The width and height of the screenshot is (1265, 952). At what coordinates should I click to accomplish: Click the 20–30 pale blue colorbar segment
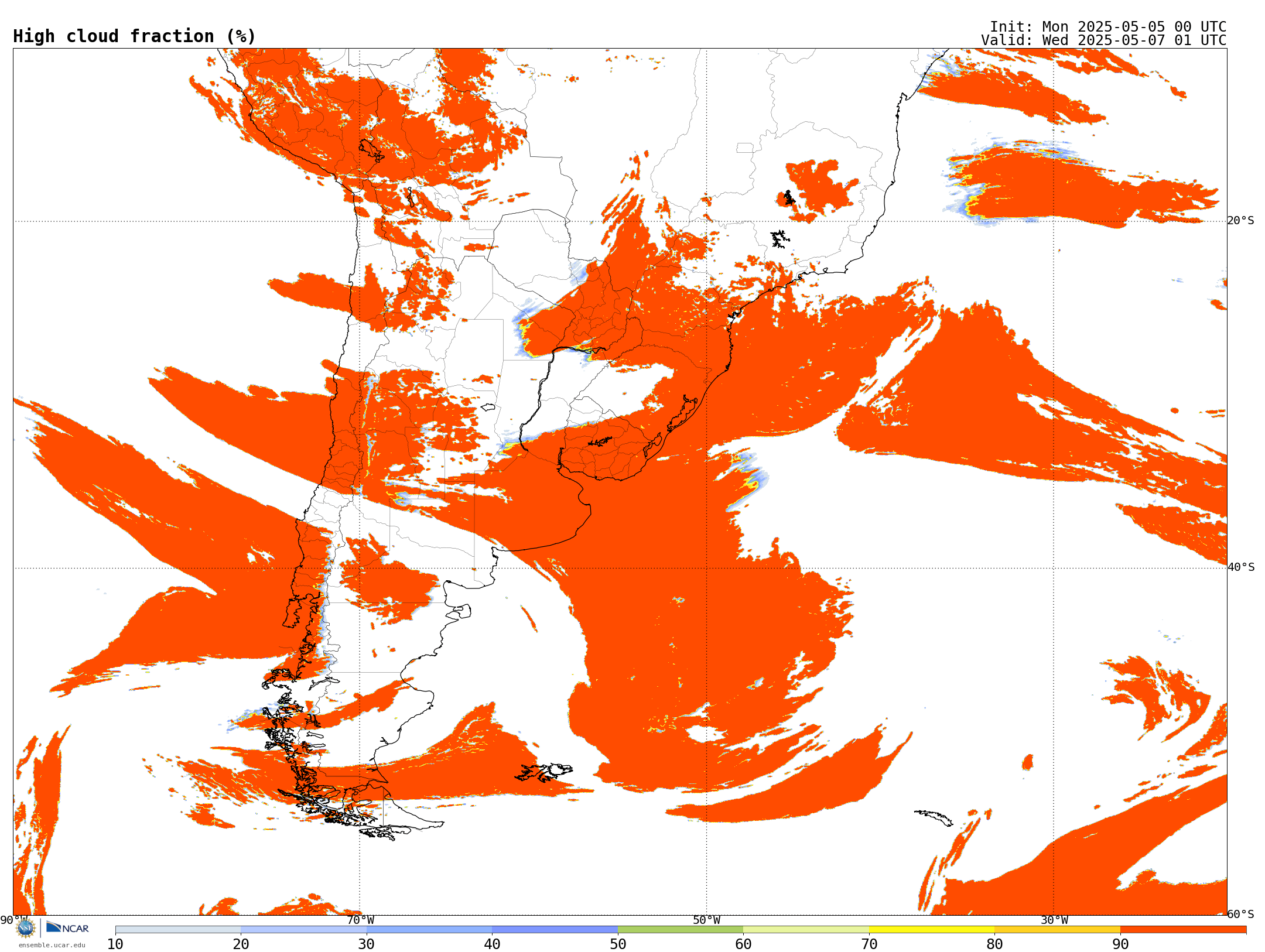(303, 930)
